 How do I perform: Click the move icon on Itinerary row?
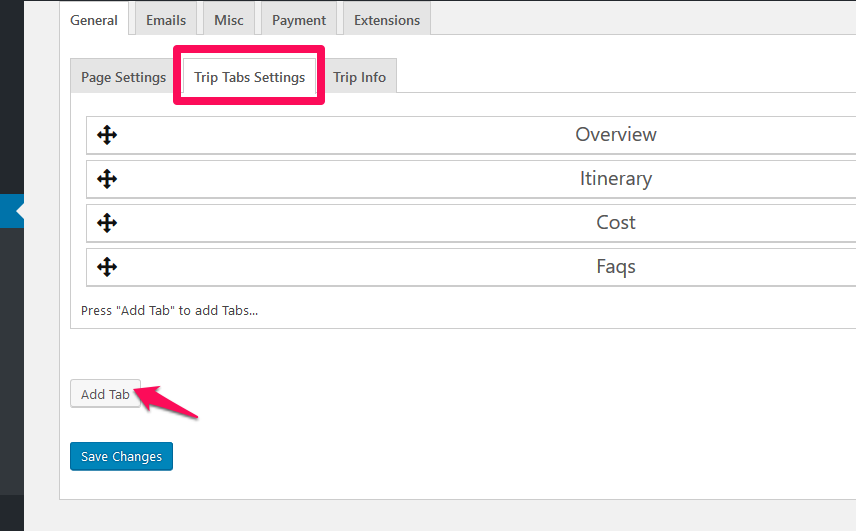pos(107,178)
